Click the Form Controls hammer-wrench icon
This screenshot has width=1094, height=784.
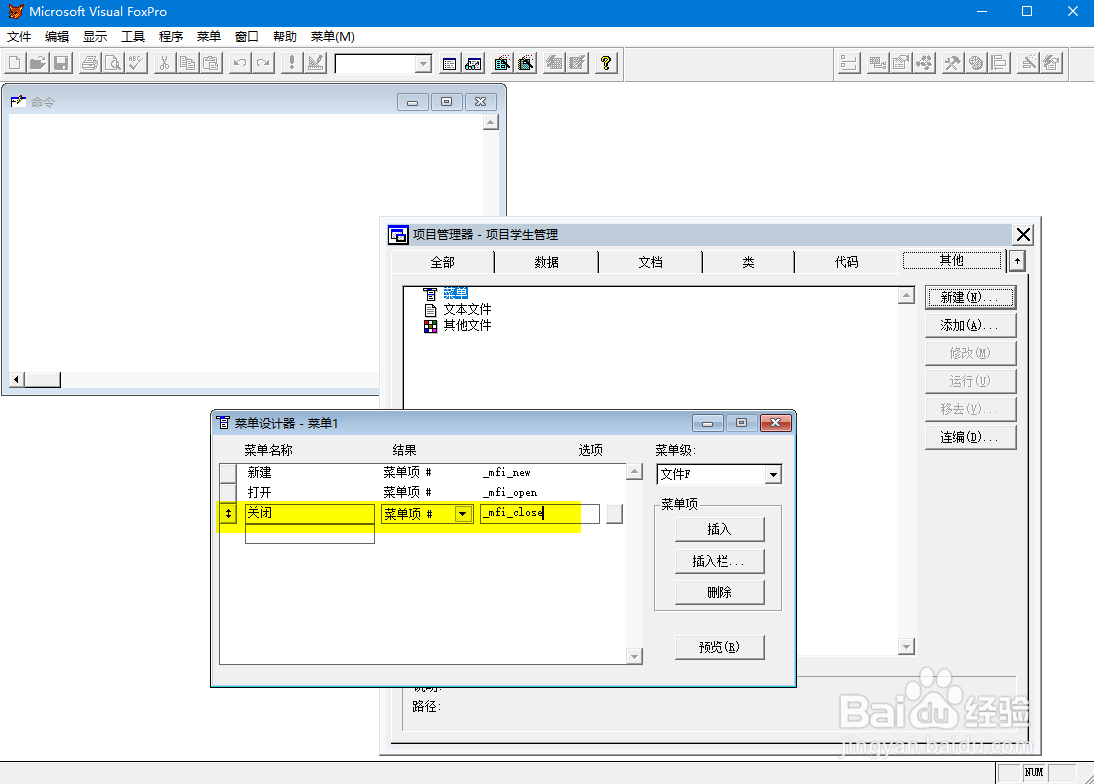(952, 63)
